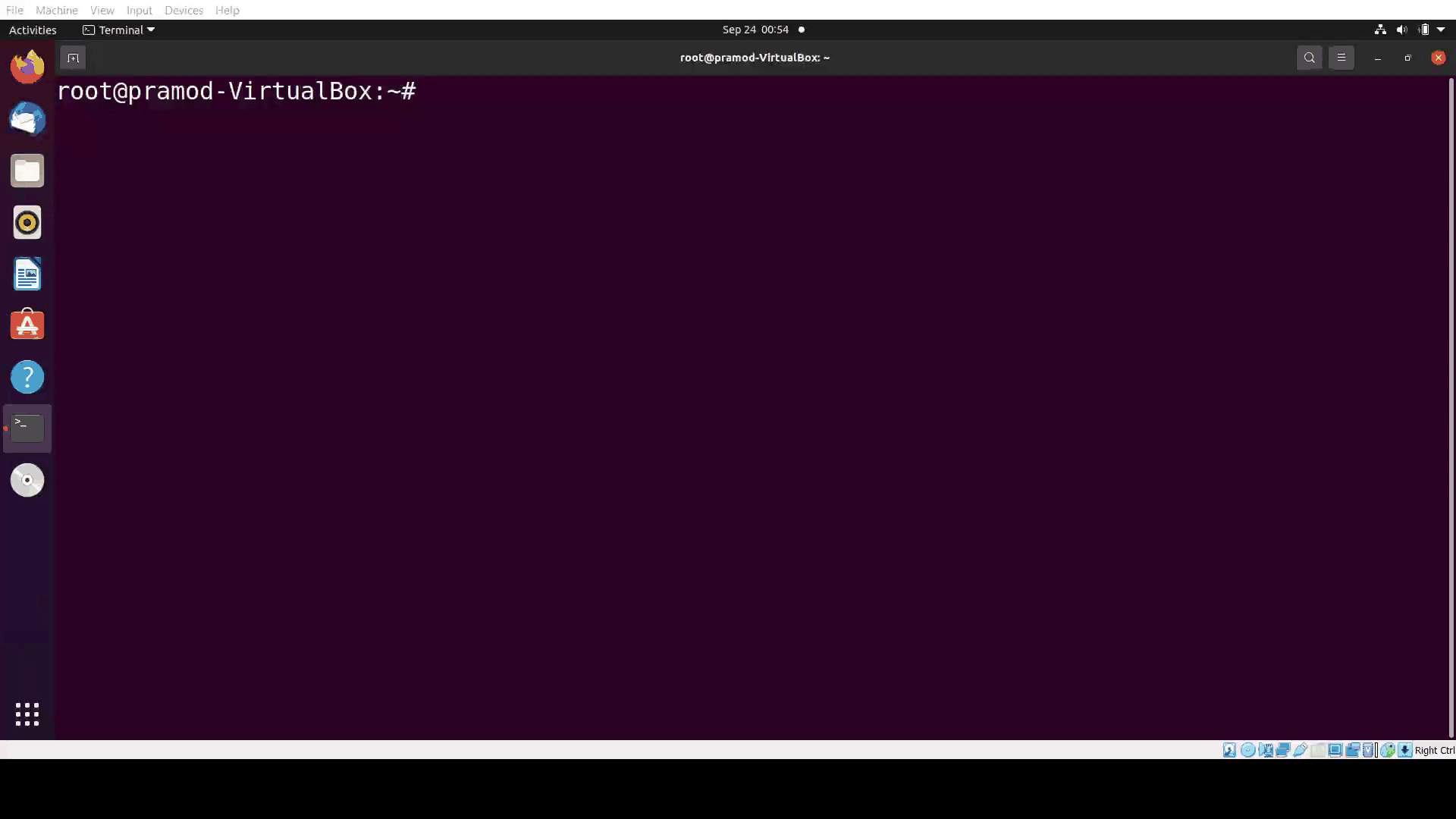Viewport: 1456px width, 819px height.
Task: Click the Activities button
Action: click(33, 30)
